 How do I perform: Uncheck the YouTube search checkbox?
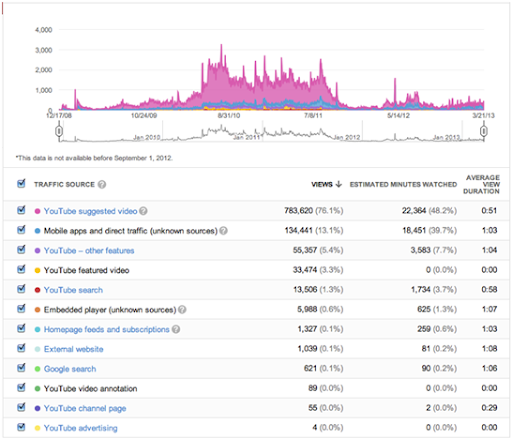pyautogui.click(x=21, y=289)
